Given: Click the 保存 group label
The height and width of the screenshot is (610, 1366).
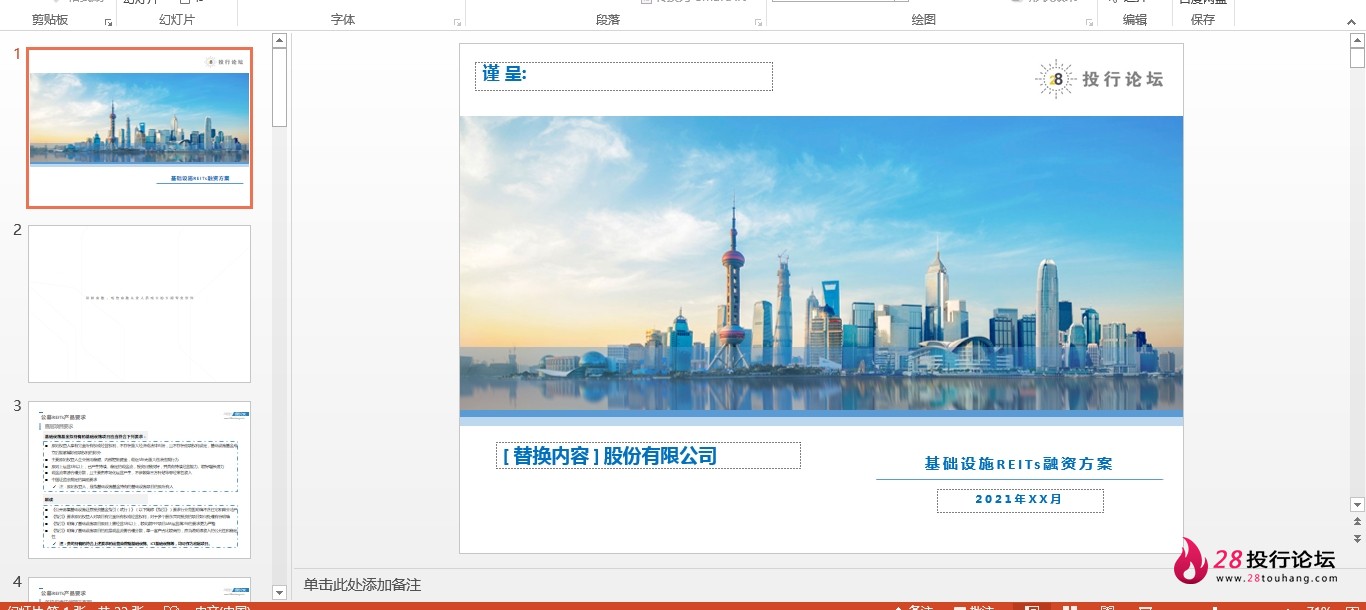Looking at the screenshot, I should [1203, 20].
